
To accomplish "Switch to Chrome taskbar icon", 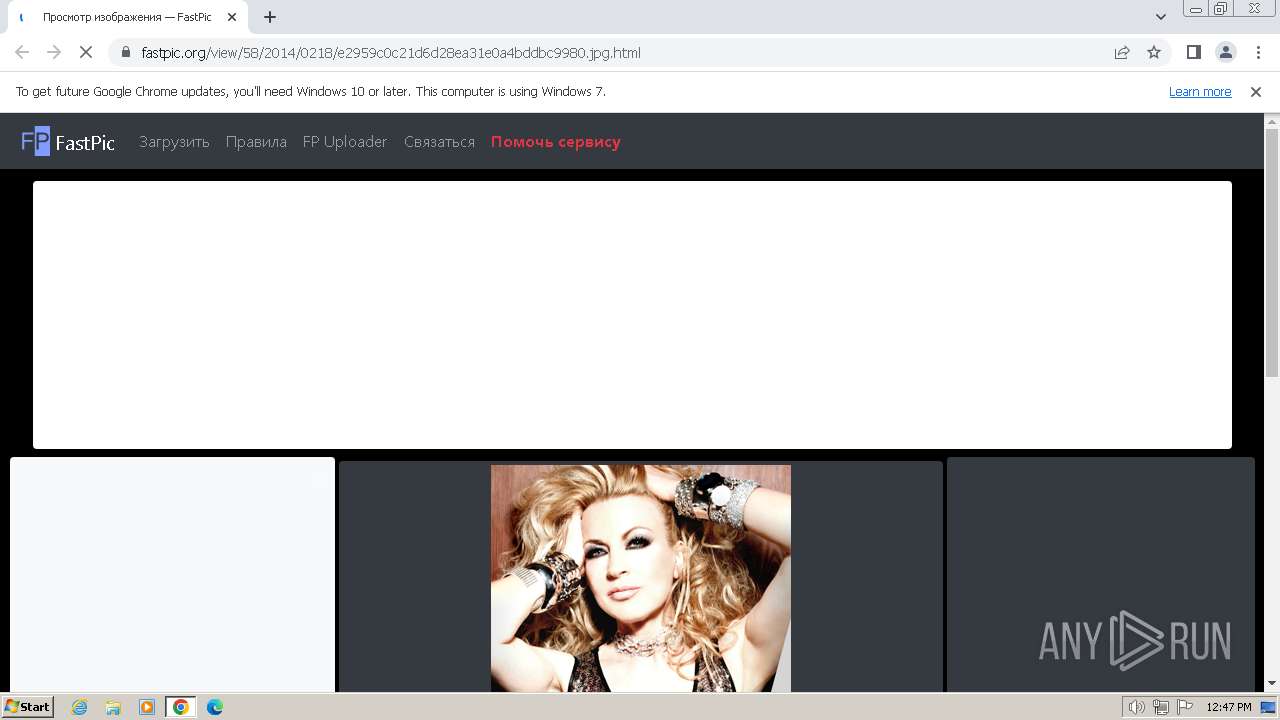I will (181, 707).
